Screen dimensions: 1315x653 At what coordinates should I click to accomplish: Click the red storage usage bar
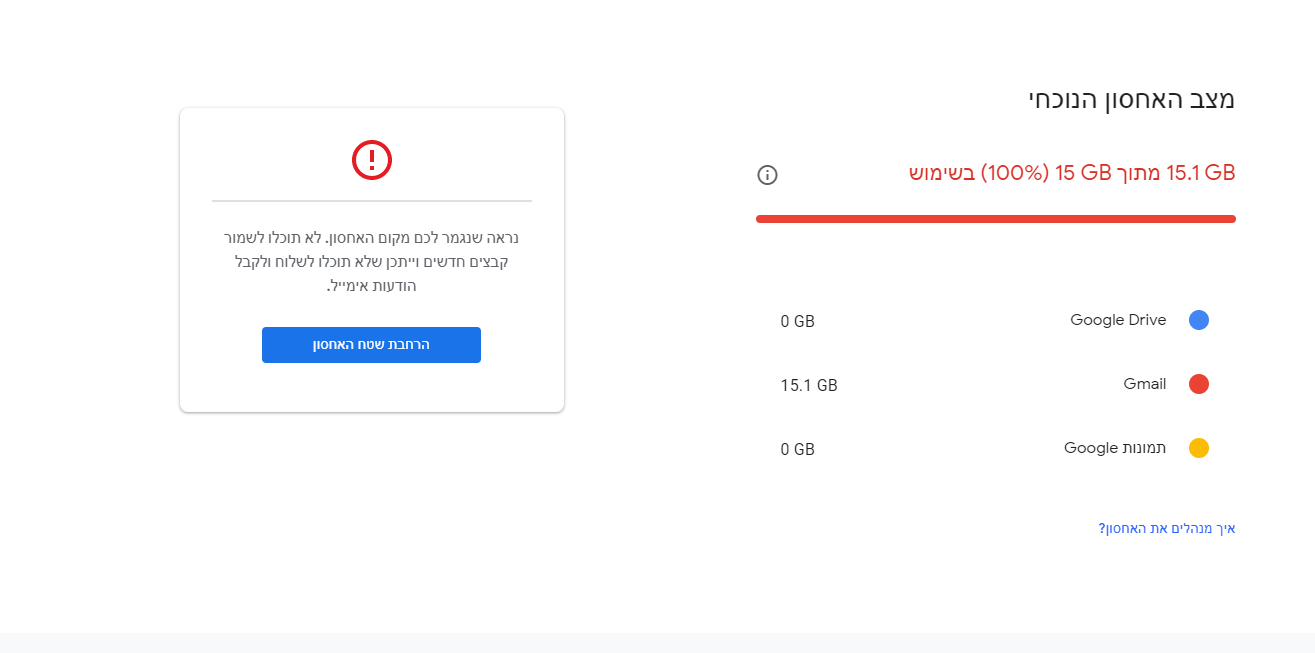click(995, 219)
